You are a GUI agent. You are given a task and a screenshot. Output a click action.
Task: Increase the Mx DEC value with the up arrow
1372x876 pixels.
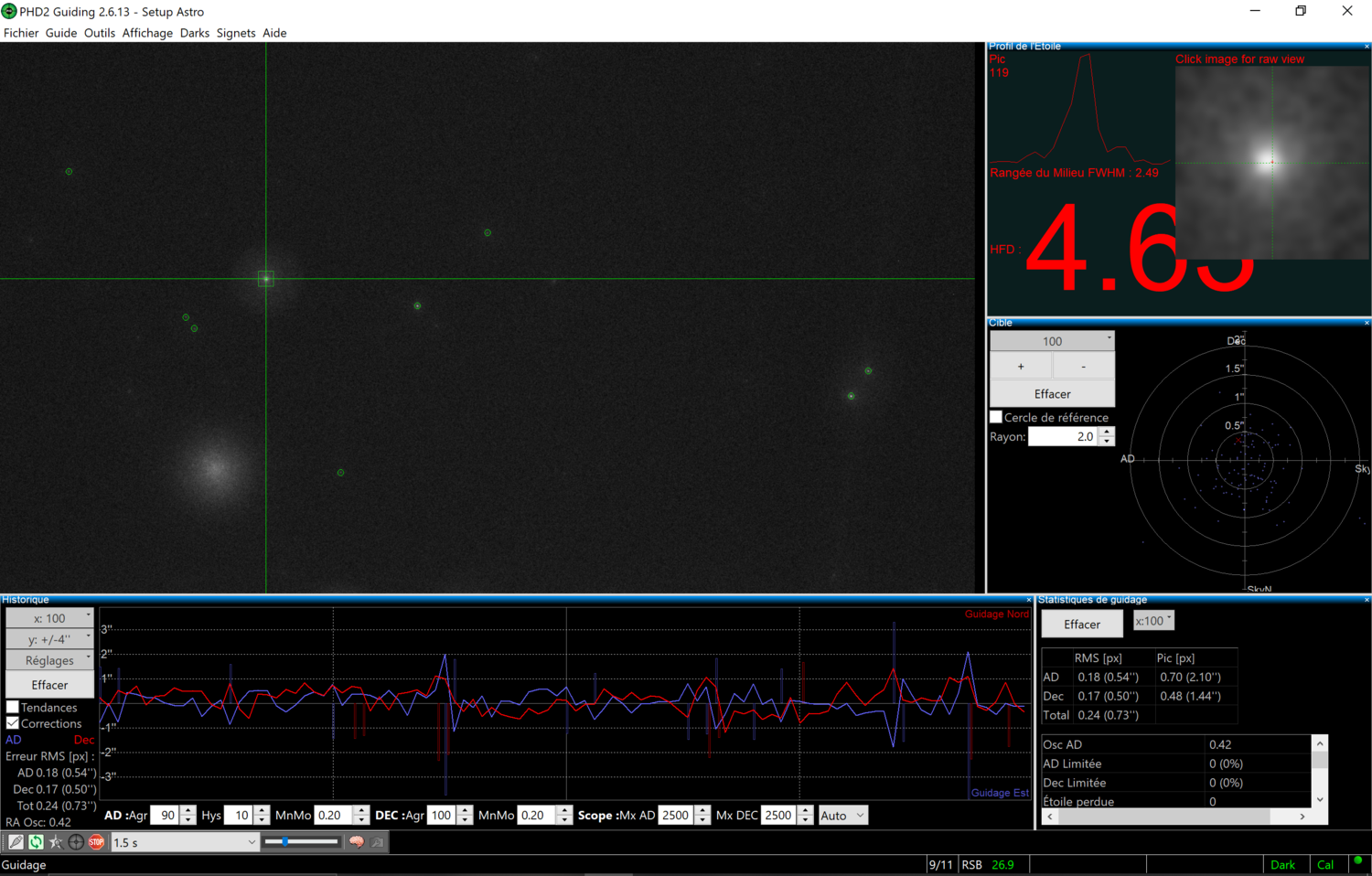(805, 810)
